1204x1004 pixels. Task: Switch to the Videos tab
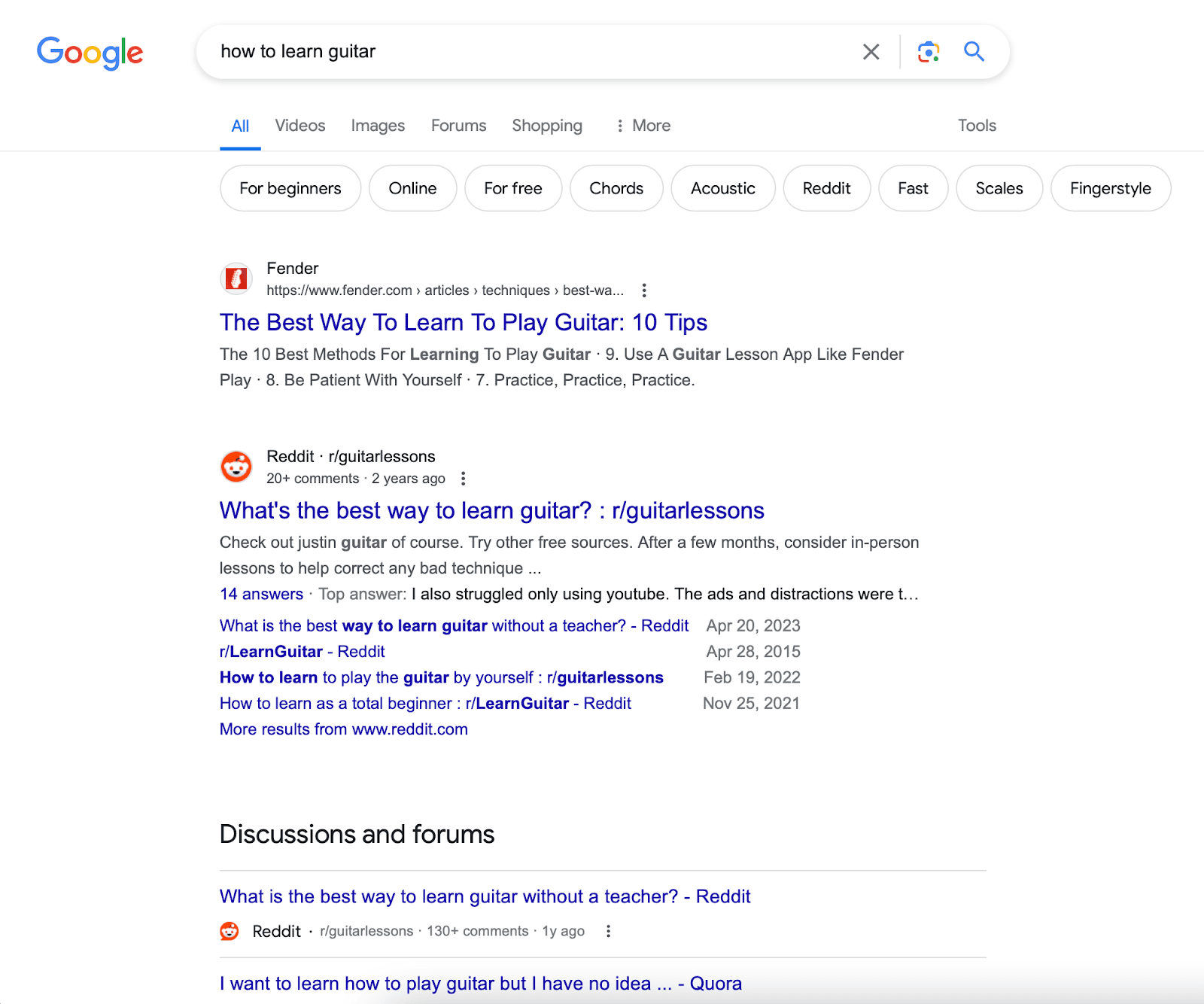(300, 126)
